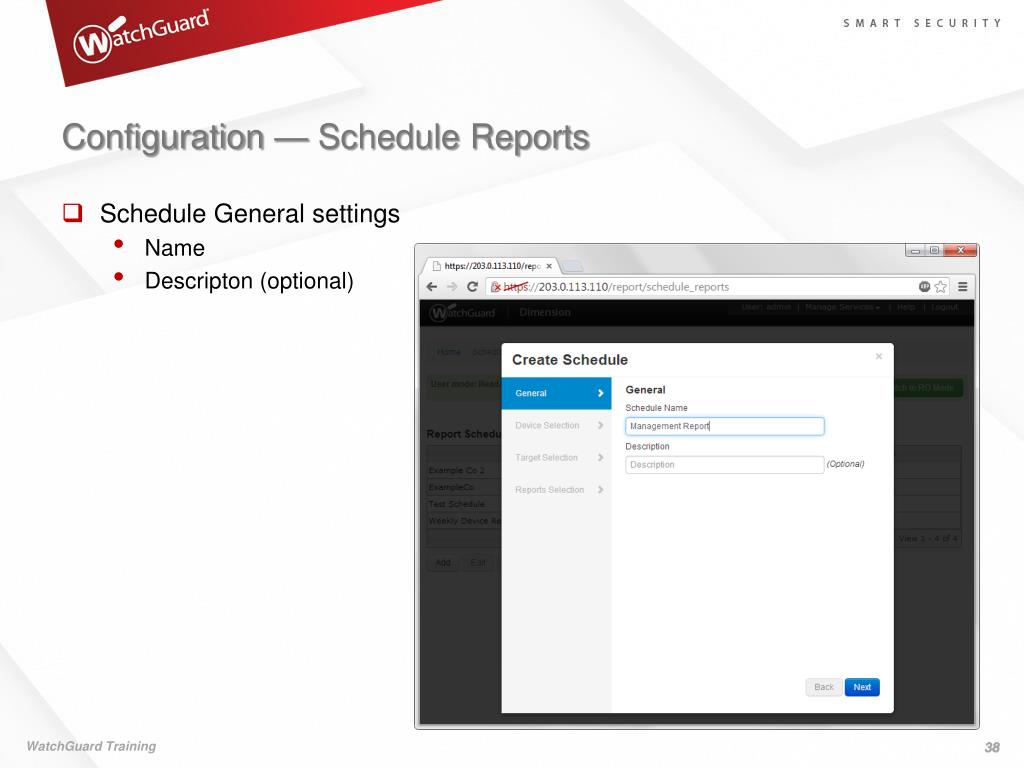The image size is (1024, 768).
Task: Open a new browser tab
Action: (x=572, y=266)
